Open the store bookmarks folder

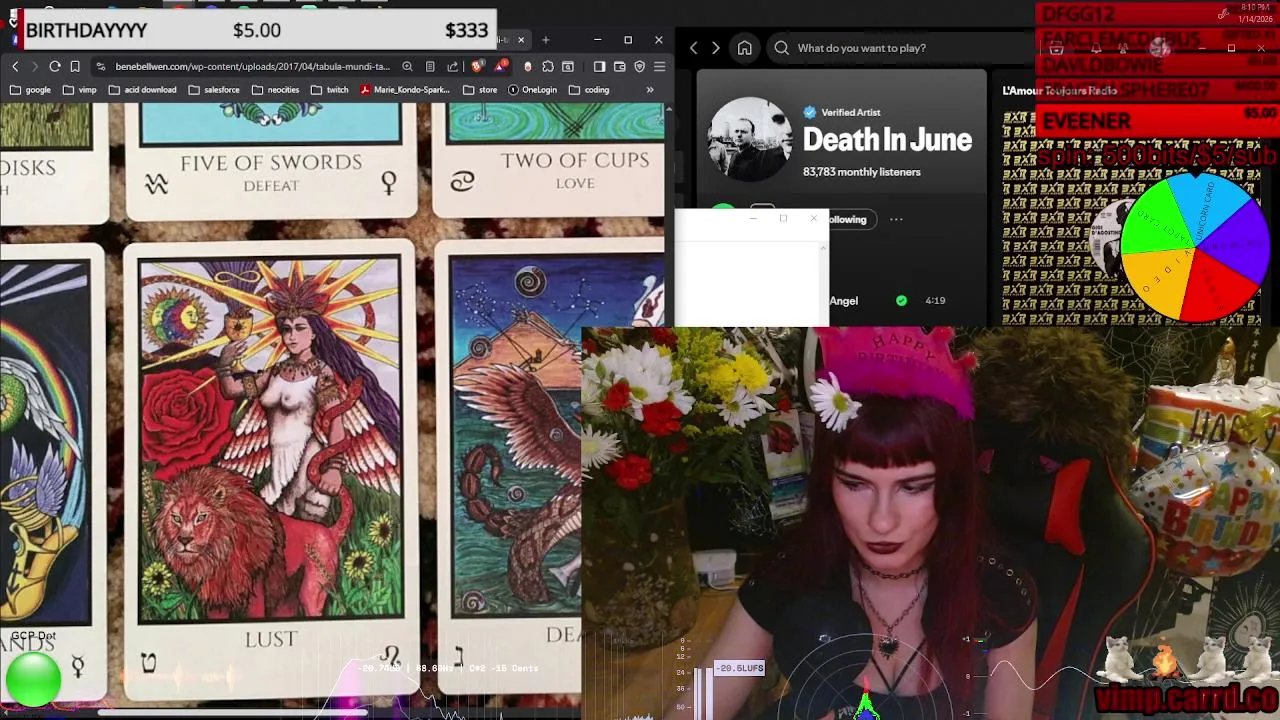click(x=480, y=89)
